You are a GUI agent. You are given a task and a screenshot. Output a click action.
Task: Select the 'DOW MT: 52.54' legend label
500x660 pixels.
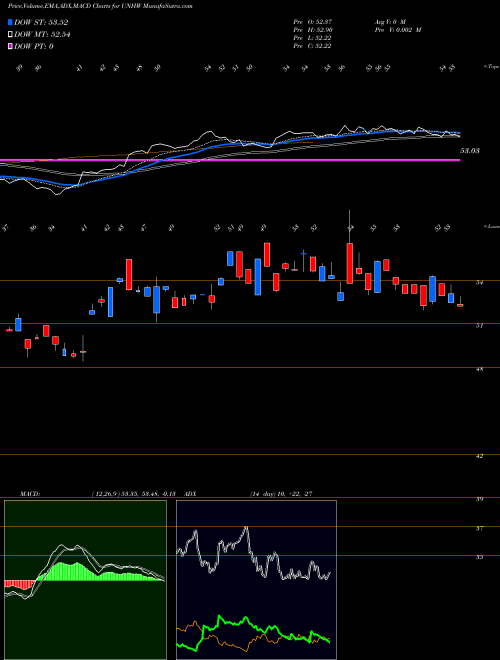coord(42,35)
